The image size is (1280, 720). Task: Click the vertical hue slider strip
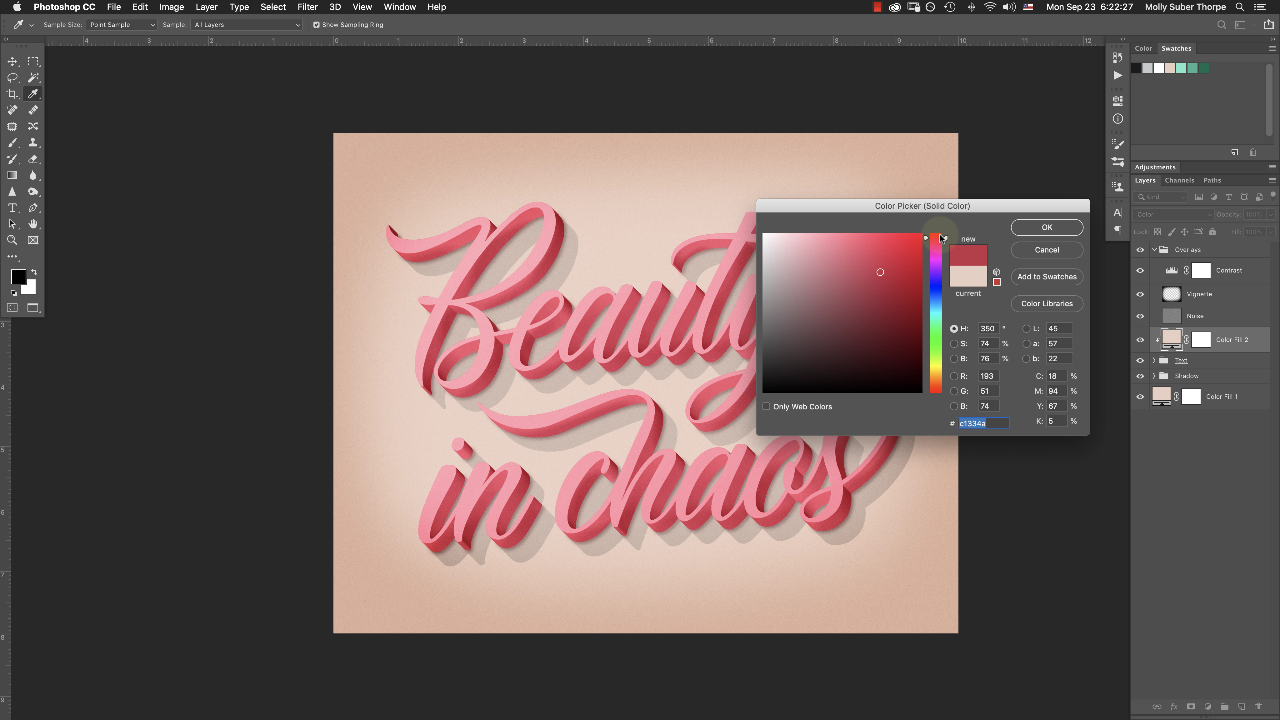click(x=936, y=314)
